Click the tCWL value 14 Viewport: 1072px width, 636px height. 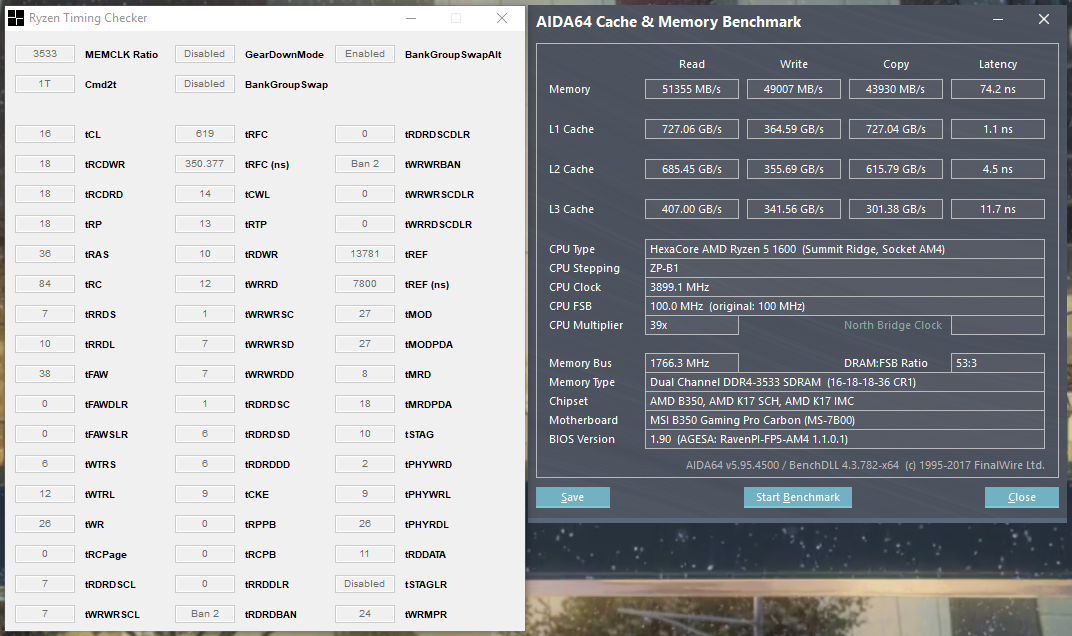(x=205, y=194)
